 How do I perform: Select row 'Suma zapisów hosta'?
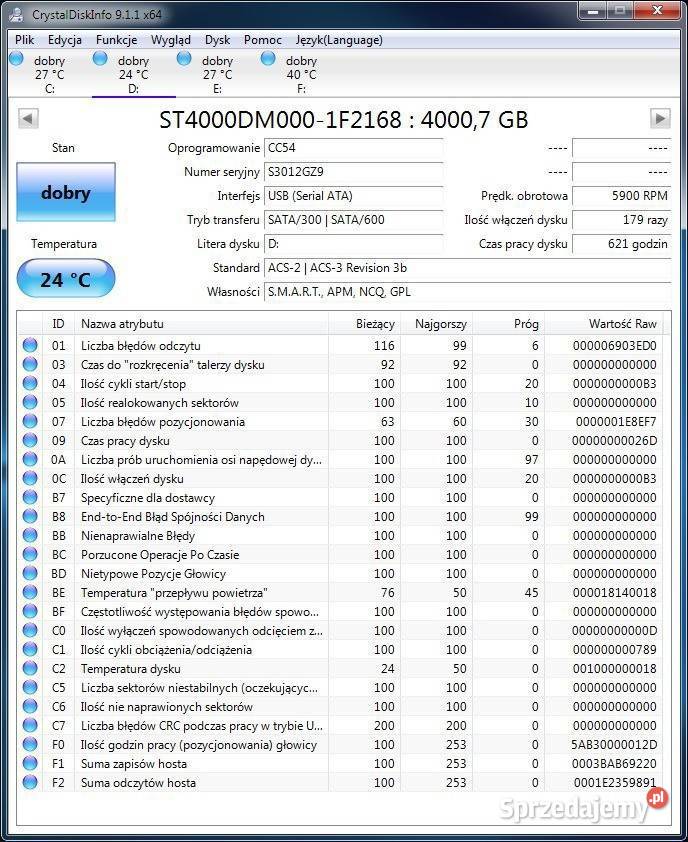340,763
